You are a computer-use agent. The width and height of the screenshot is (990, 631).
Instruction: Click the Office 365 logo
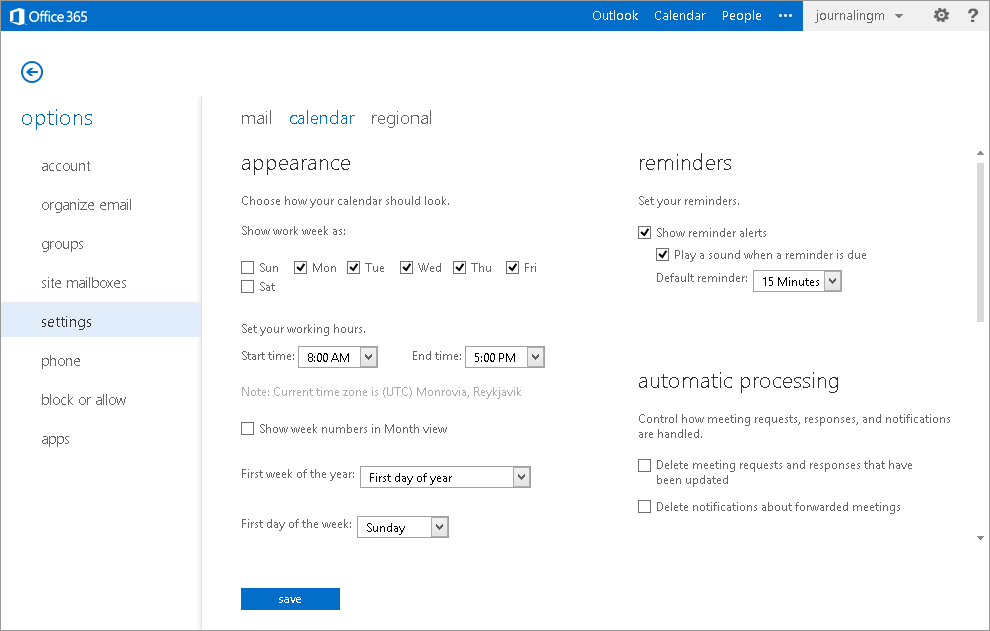pos(49,16)
